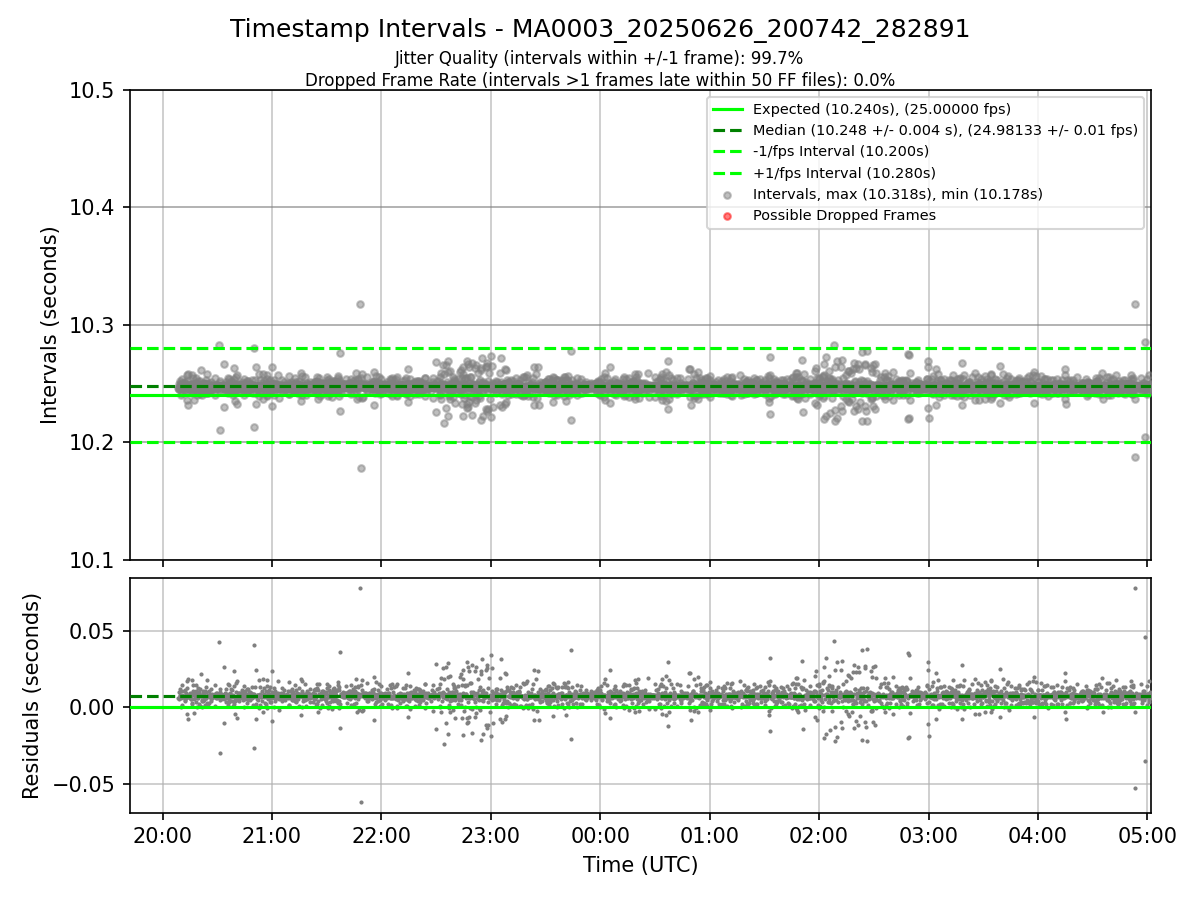Click the gray dot legend marker for Intervals
This screenshot has height=900, width=1200.
[728, 195]
